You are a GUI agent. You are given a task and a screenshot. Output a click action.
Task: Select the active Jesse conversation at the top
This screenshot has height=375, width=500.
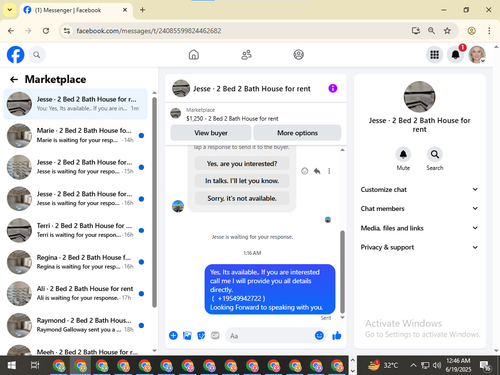point(75,104)
